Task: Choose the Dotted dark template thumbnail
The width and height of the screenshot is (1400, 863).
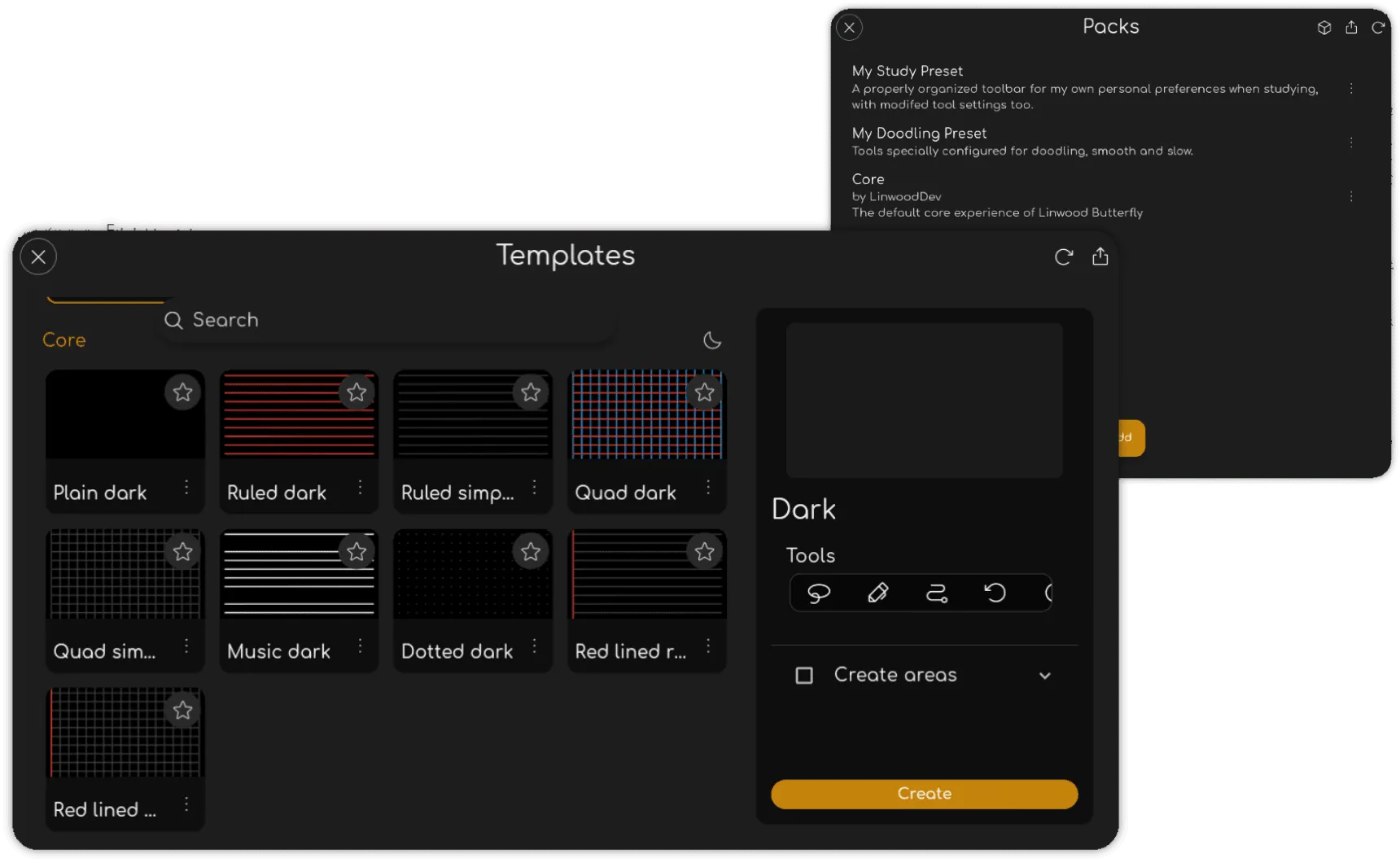Action: point(473,574)
